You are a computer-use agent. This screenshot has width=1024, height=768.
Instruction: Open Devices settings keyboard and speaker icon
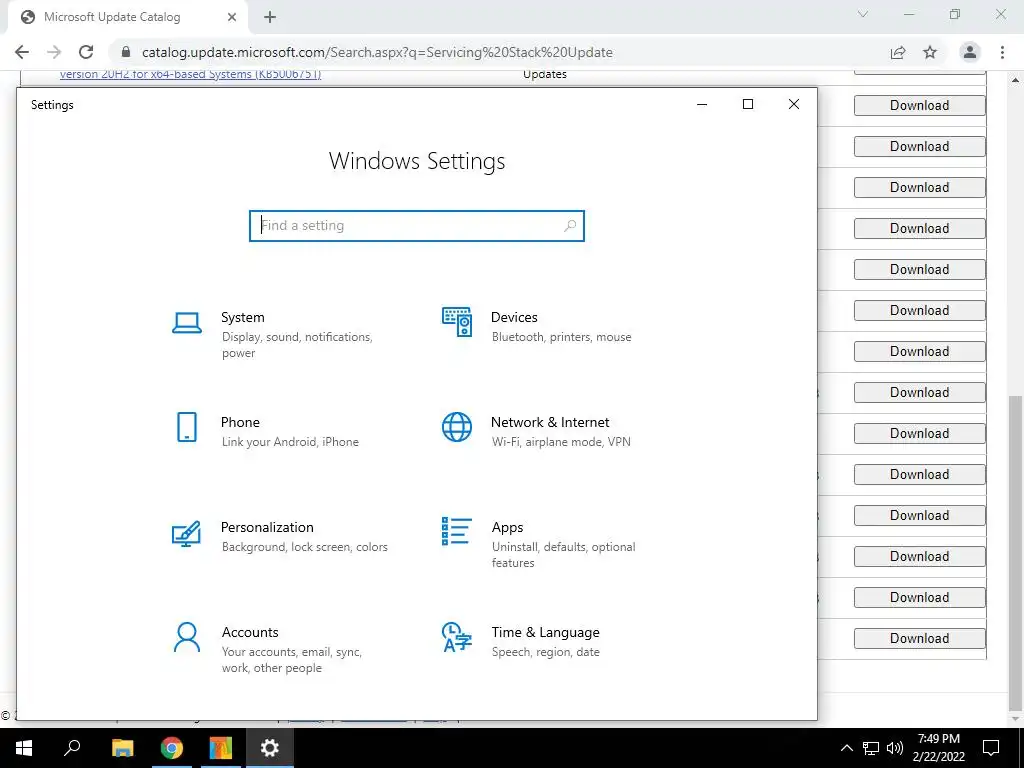point(456,322)
